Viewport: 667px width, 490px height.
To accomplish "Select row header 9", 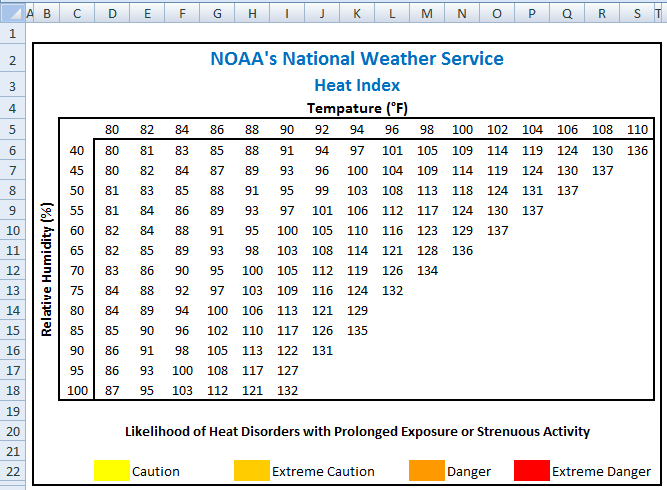I will click(x=12, y=211).
